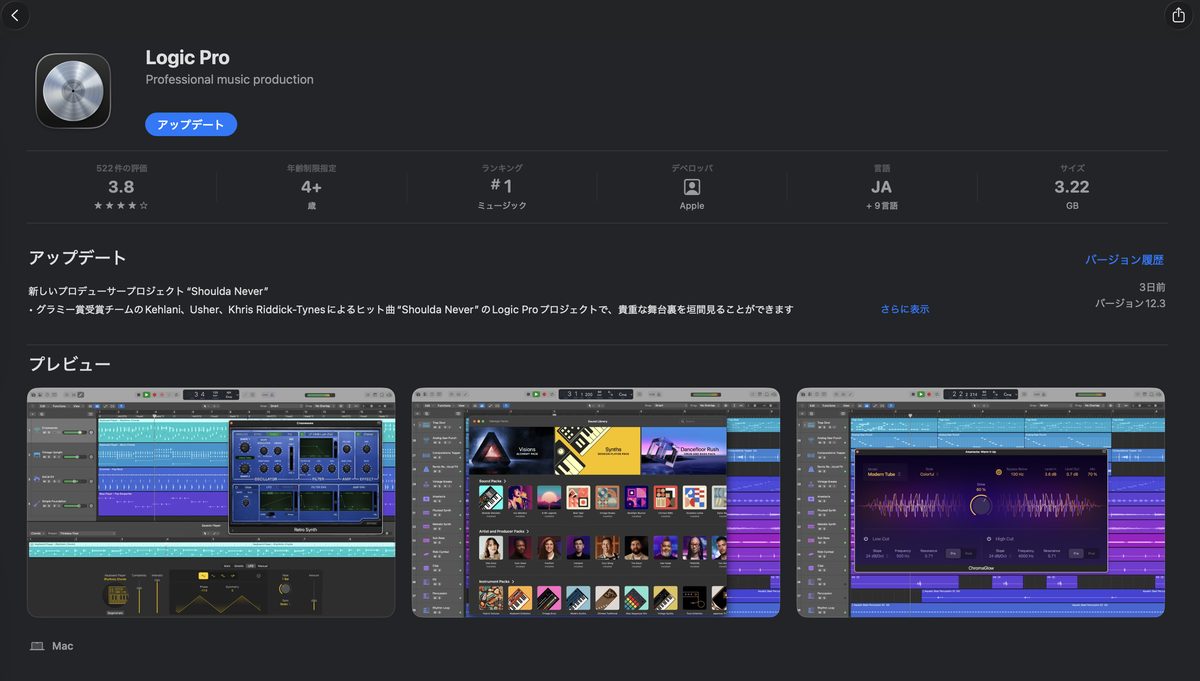Open the first preview with Retro Synth
This screenshot has width=1200, height=681.
click(x=211, y=502)
